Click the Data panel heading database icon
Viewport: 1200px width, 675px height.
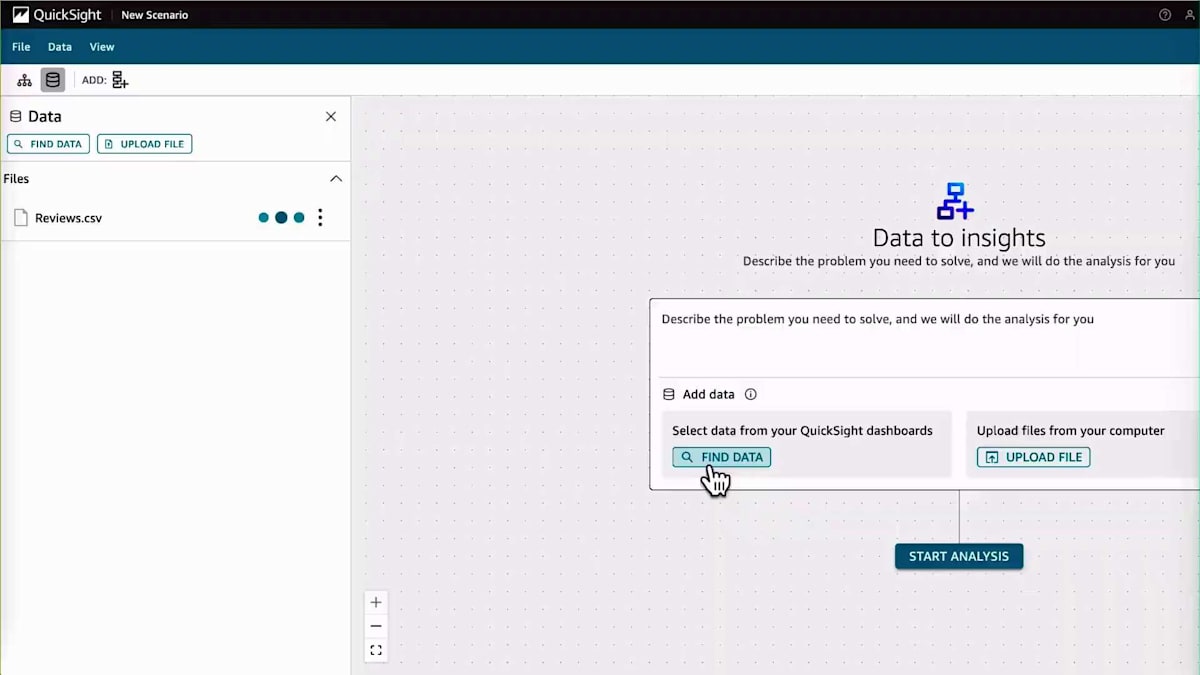16,117
